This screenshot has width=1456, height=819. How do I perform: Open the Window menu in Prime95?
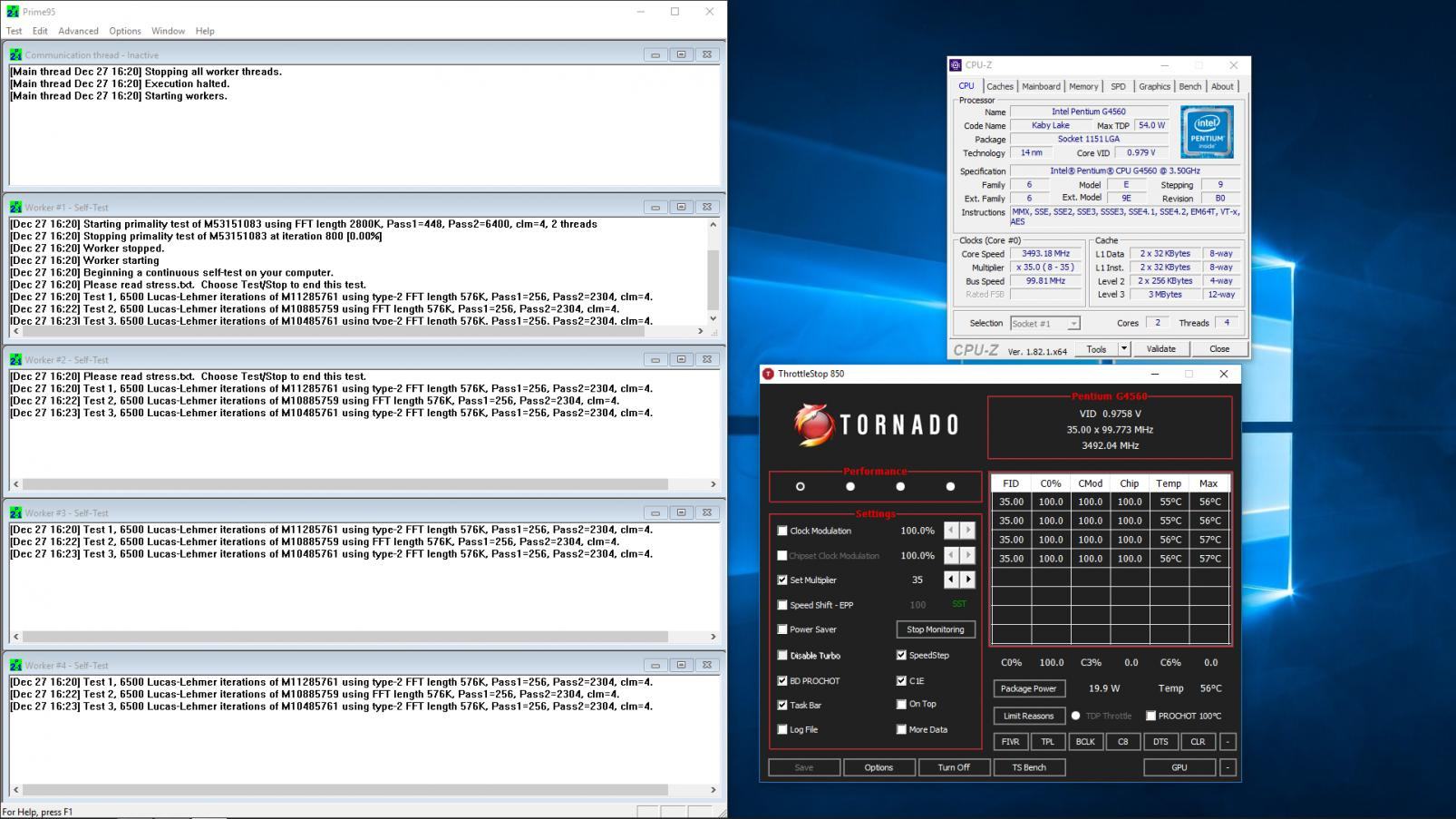pos(168,31)
